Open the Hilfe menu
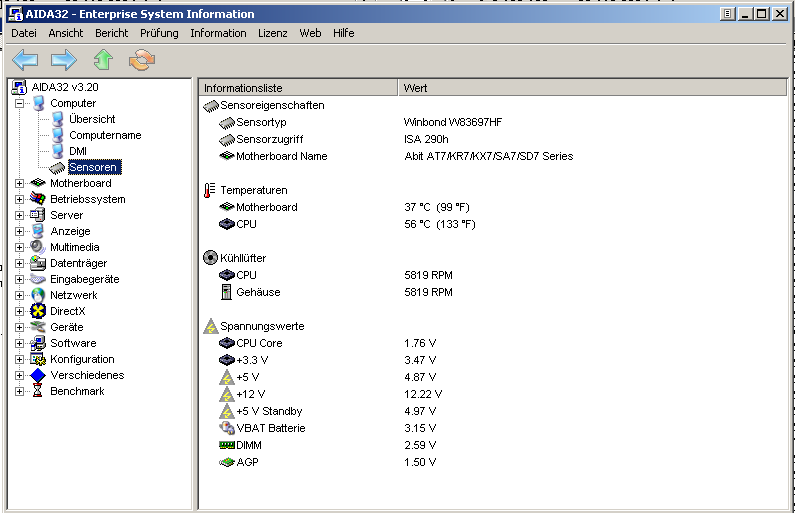795x513 pixels. 343,33
